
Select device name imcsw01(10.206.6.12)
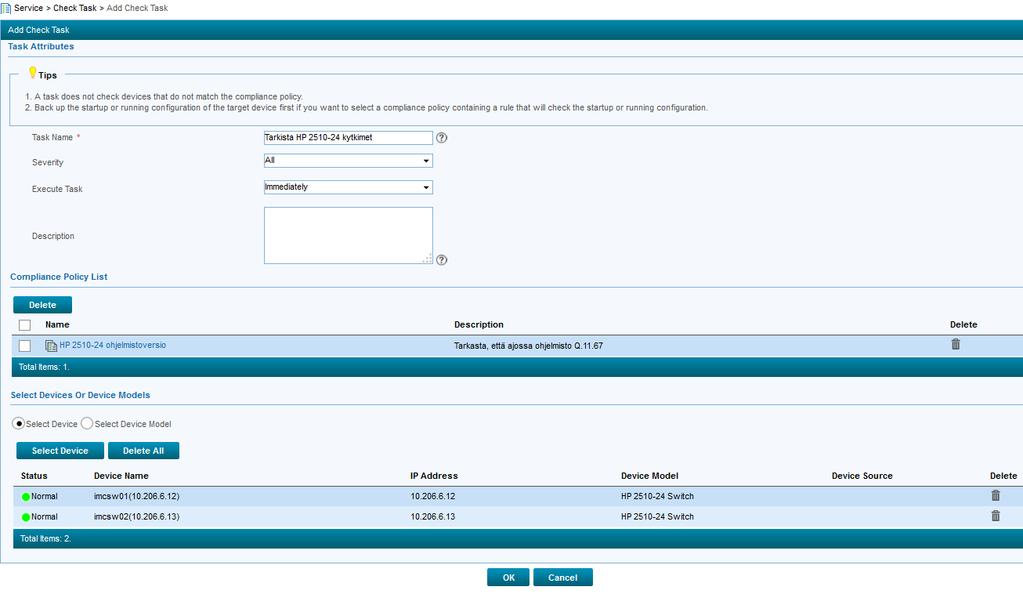tap(136, 496)
